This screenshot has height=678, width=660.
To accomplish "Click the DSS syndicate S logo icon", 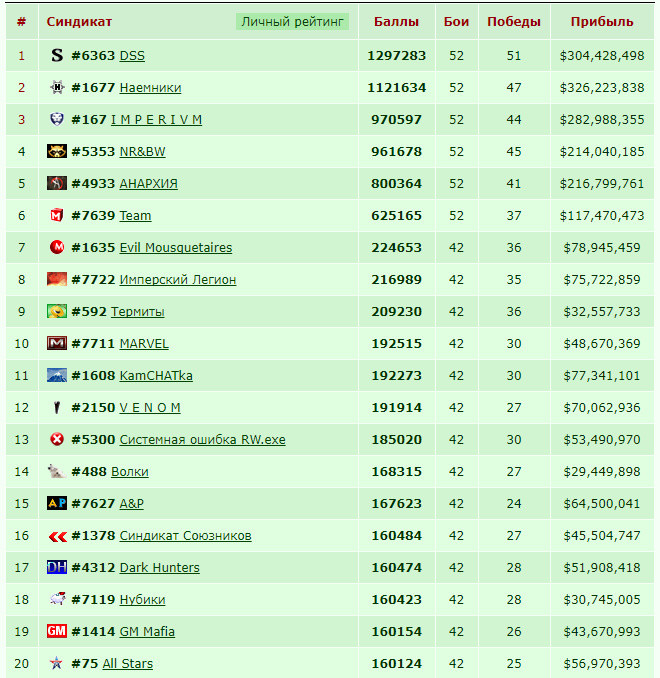I will pyautogui.click(x=57, y=55).
